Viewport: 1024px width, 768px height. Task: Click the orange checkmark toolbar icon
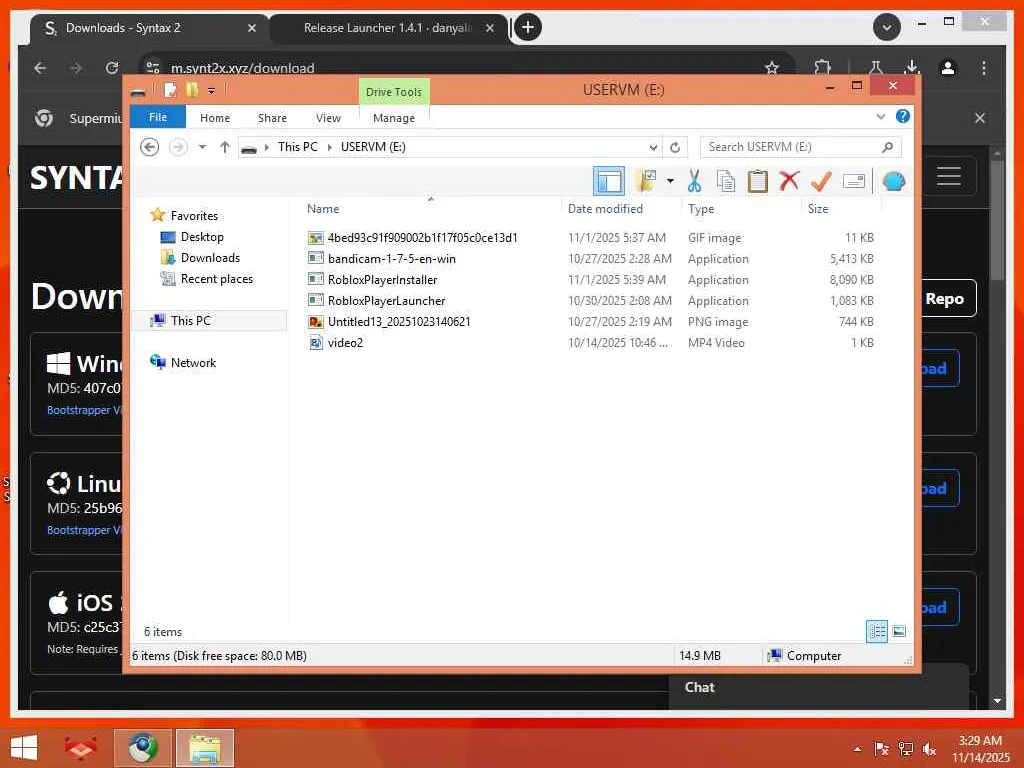[x=821, y=181]
